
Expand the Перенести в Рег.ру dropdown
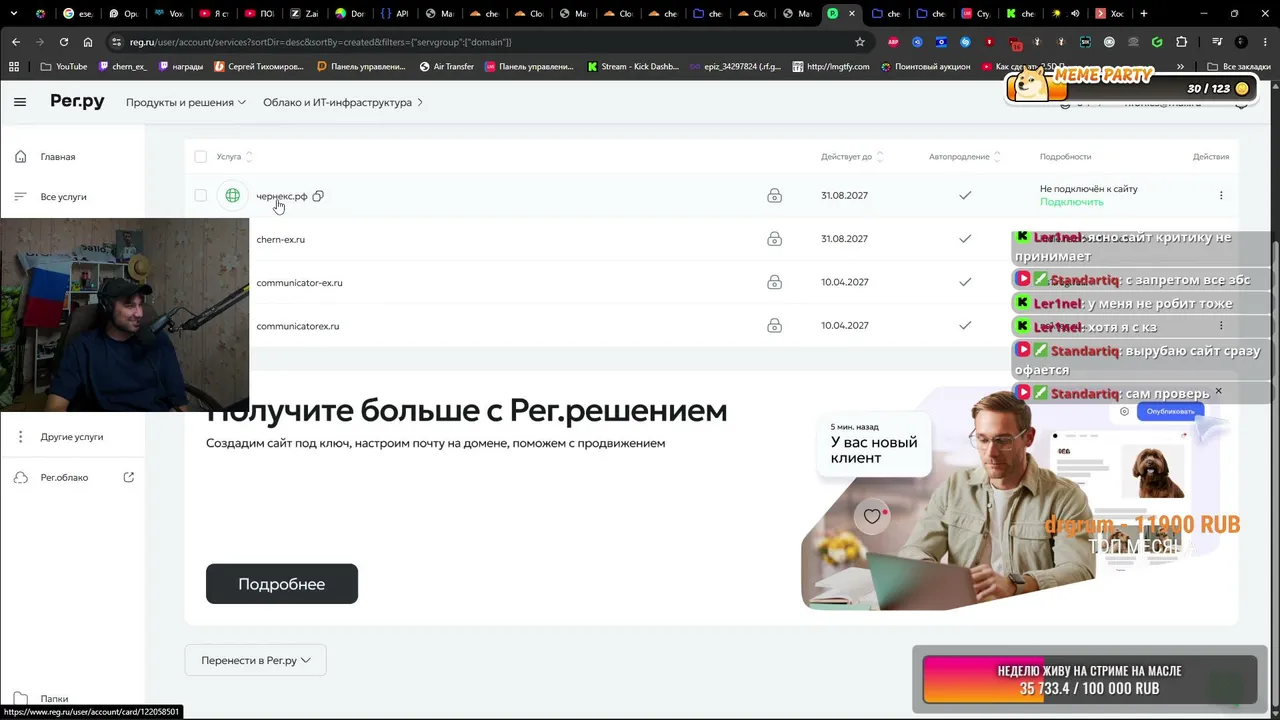pyautogui.click(x=255, y=661)
